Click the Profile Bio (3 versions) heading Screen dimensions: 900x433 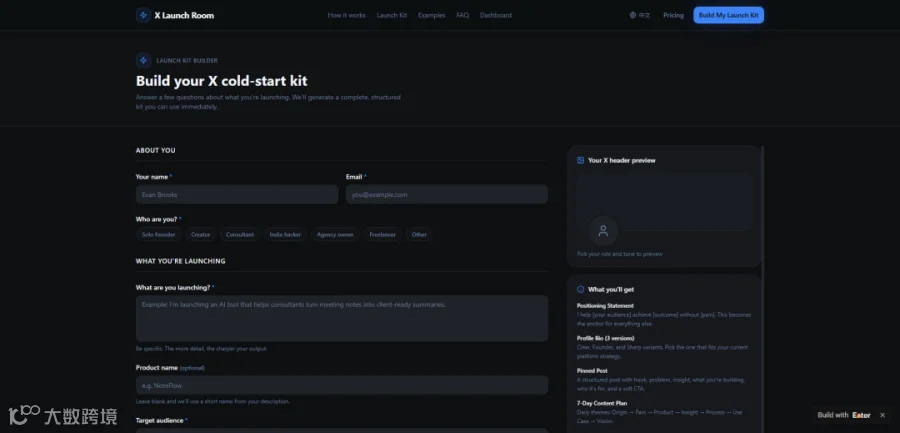[x=606, y=338]
